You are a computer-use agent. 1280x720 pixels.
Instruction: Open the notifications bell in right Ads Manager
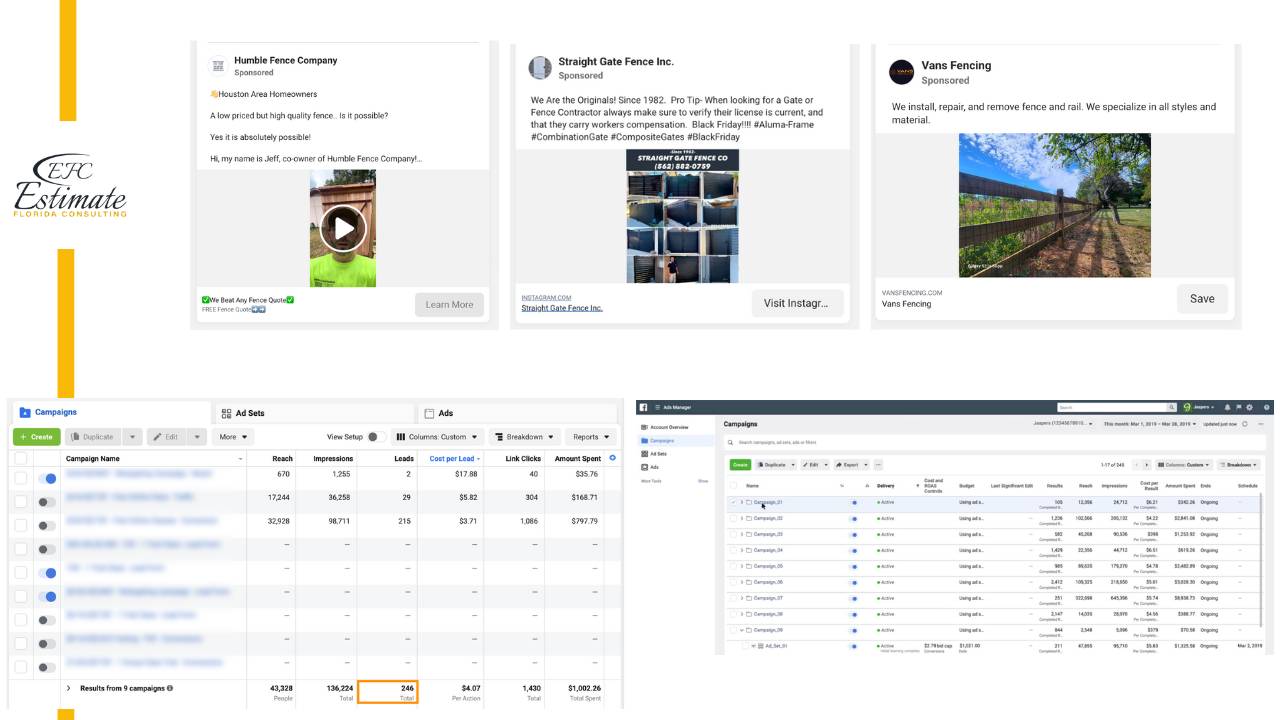(1228, 407)
